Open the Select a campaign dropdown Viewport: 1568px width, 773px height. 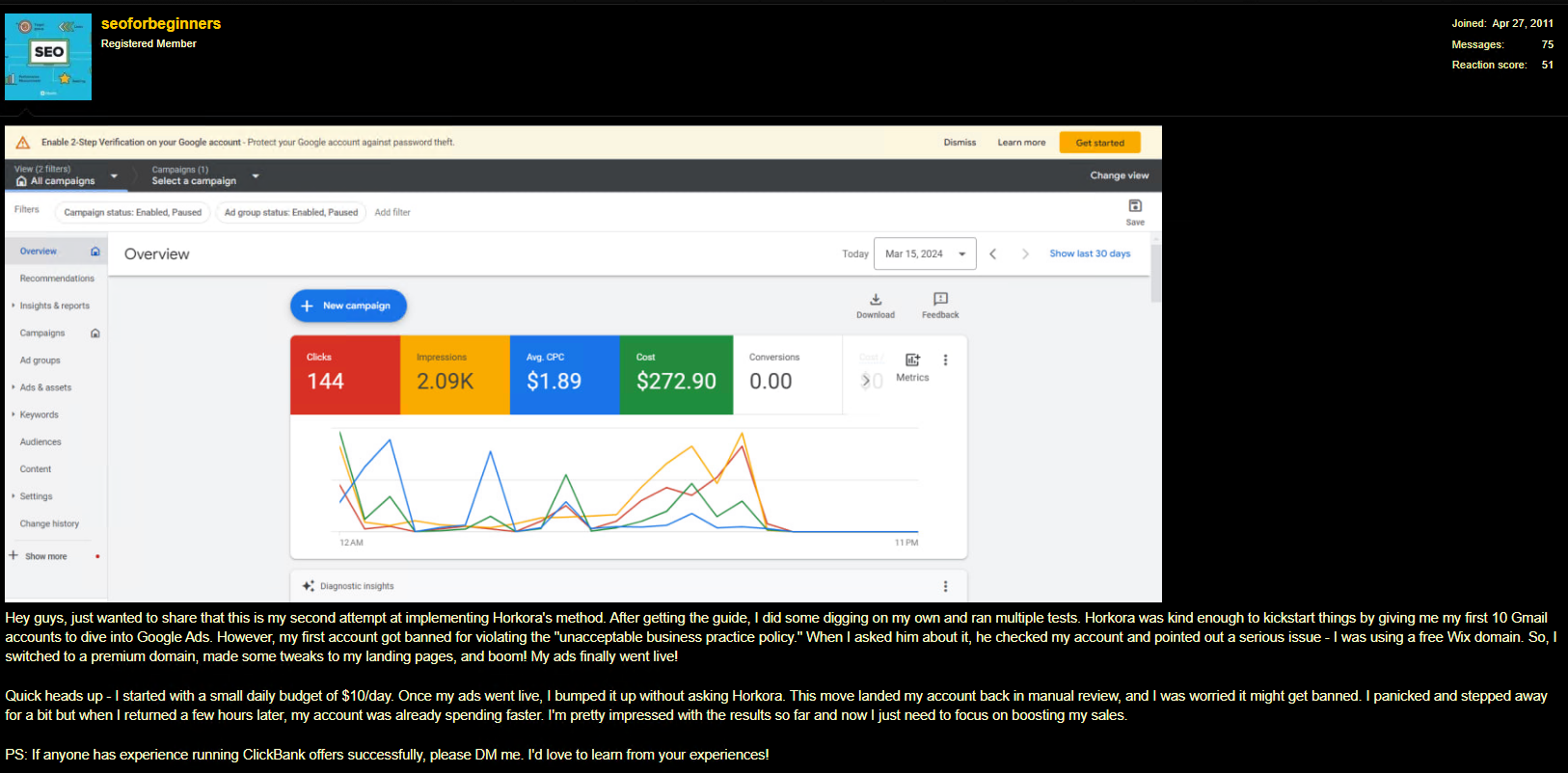tap(205, 175)
